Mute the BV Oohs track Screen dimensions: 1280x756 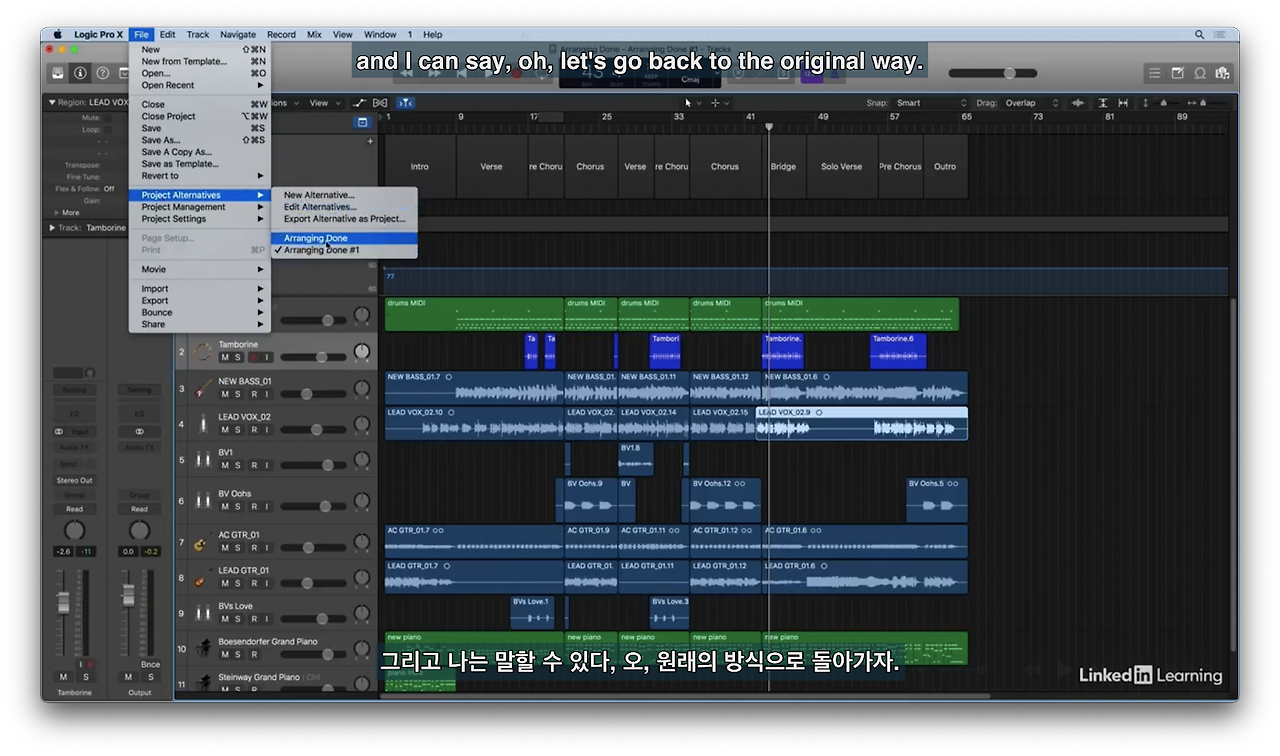pos(225,507)
